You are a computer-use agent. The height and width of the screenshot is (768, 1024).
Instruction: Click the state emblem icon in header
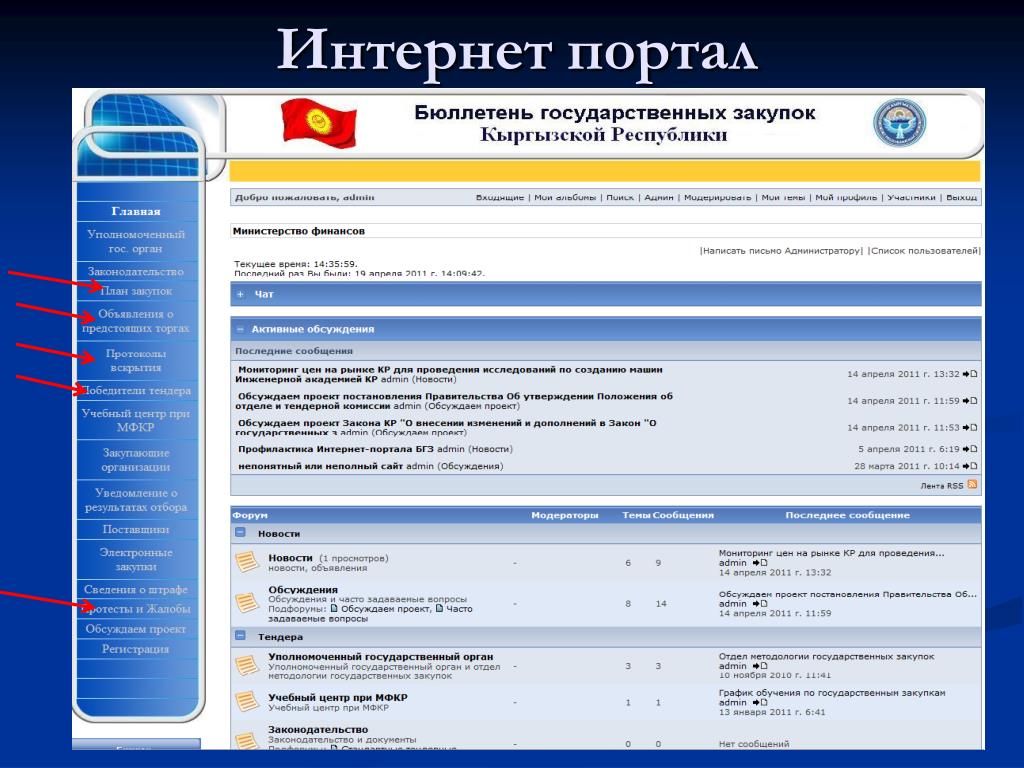899,123
